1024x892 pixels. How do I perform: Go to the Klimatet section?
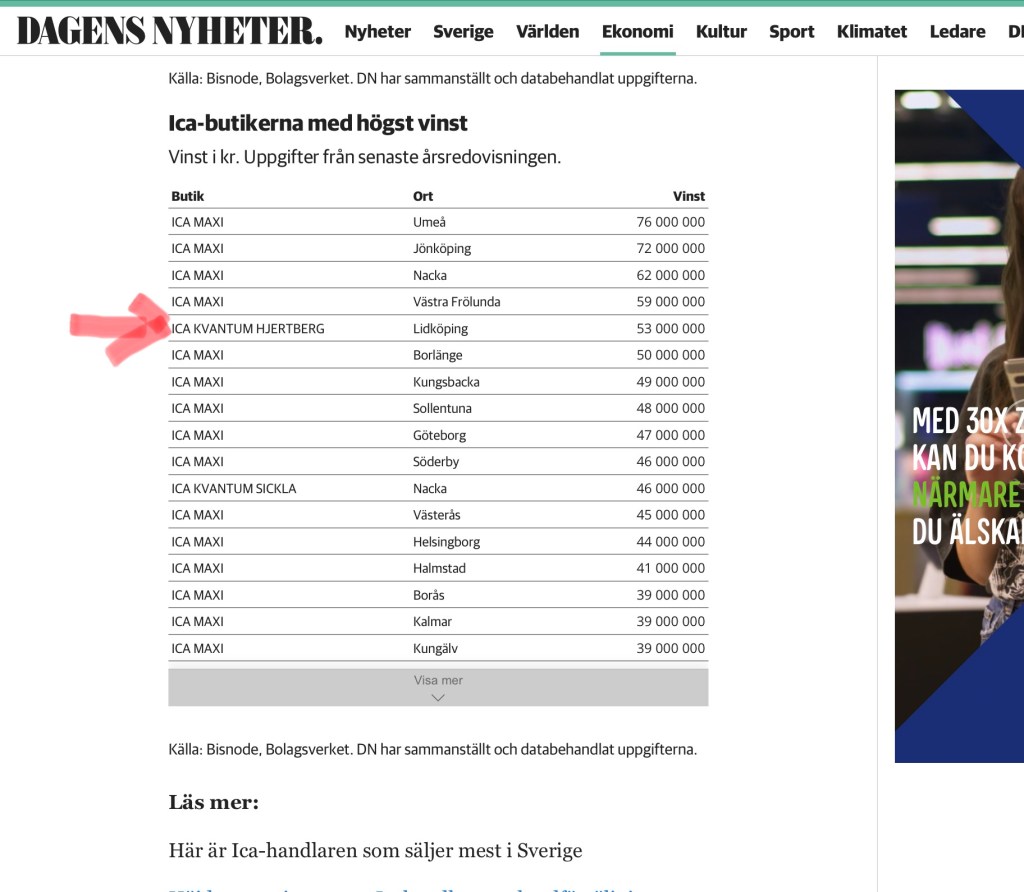[x=871, y=31]
